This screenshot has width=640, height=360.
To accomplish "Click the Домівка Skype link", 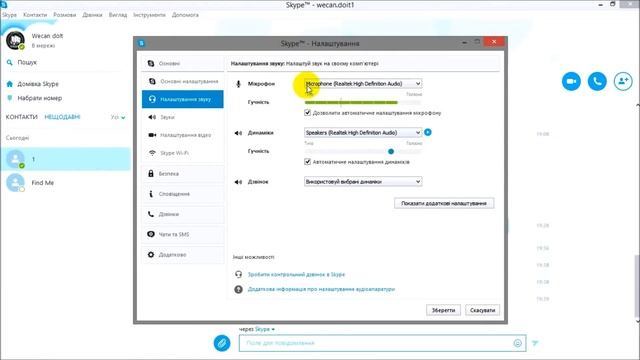I will (x=38, y=84).
